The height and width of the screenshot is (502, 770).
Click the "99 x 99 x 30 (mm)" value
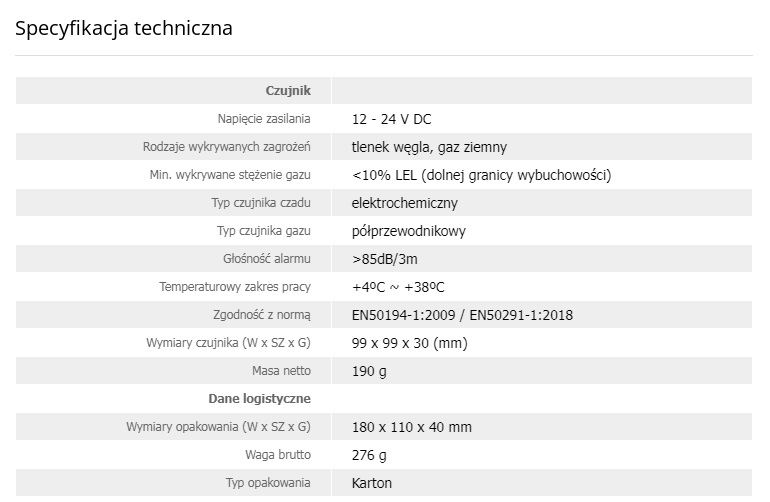pos(410,343)
